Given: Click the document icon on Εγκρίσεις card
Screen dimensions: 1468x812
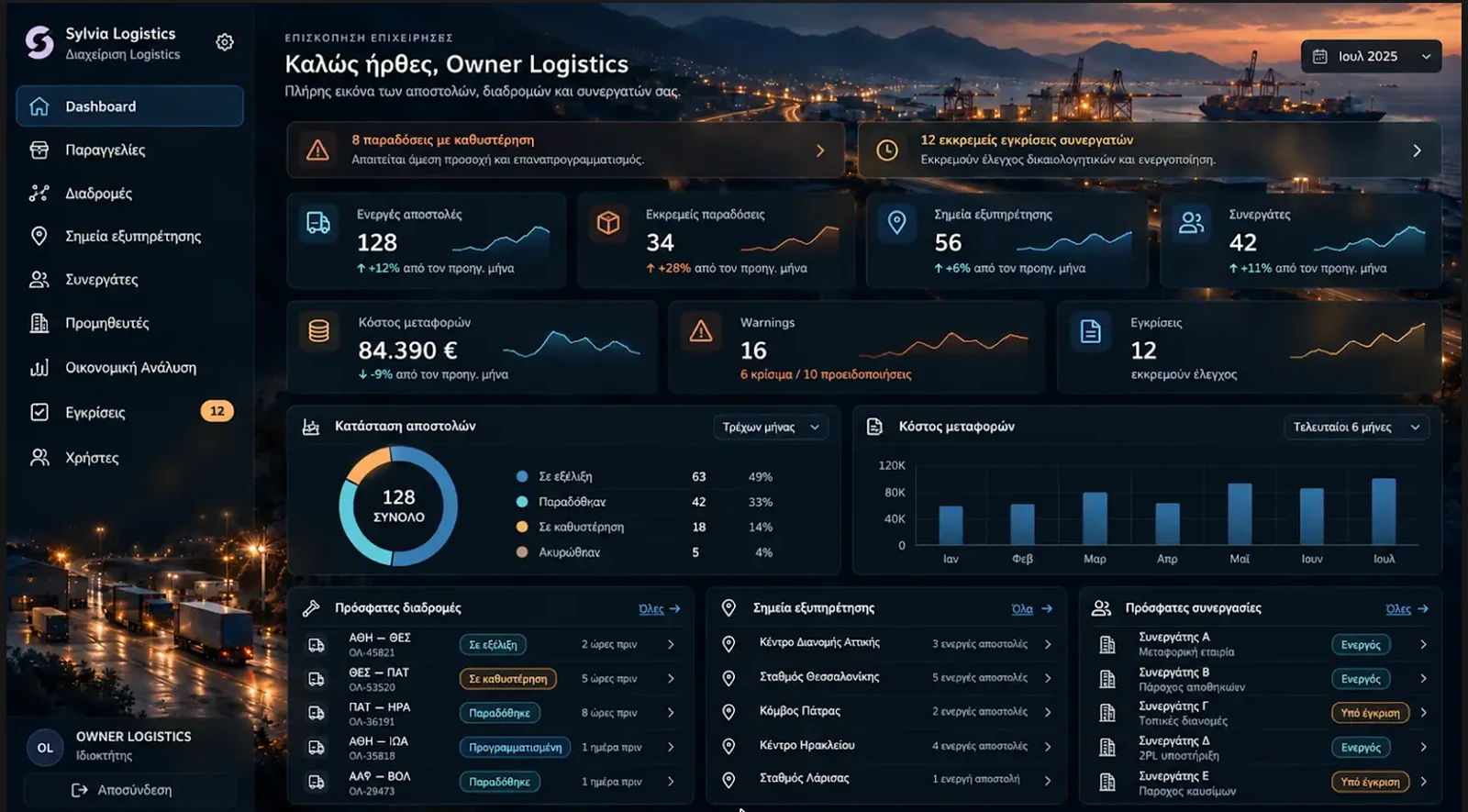Looking at the screenshot, I should click(x=1090, y=331).
